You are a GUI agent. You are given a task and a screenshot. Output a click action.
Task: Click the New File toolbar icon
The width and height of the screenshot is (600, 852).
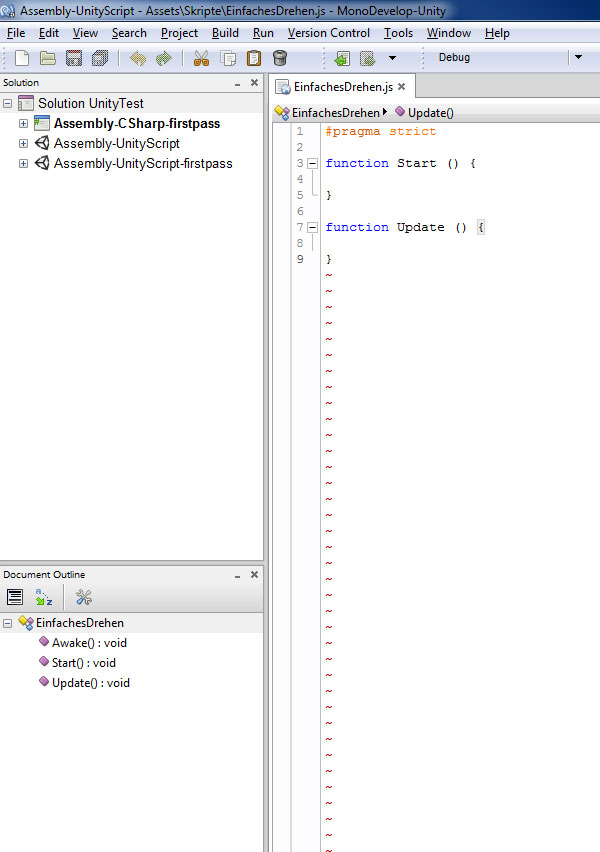(x=22, y=58)
